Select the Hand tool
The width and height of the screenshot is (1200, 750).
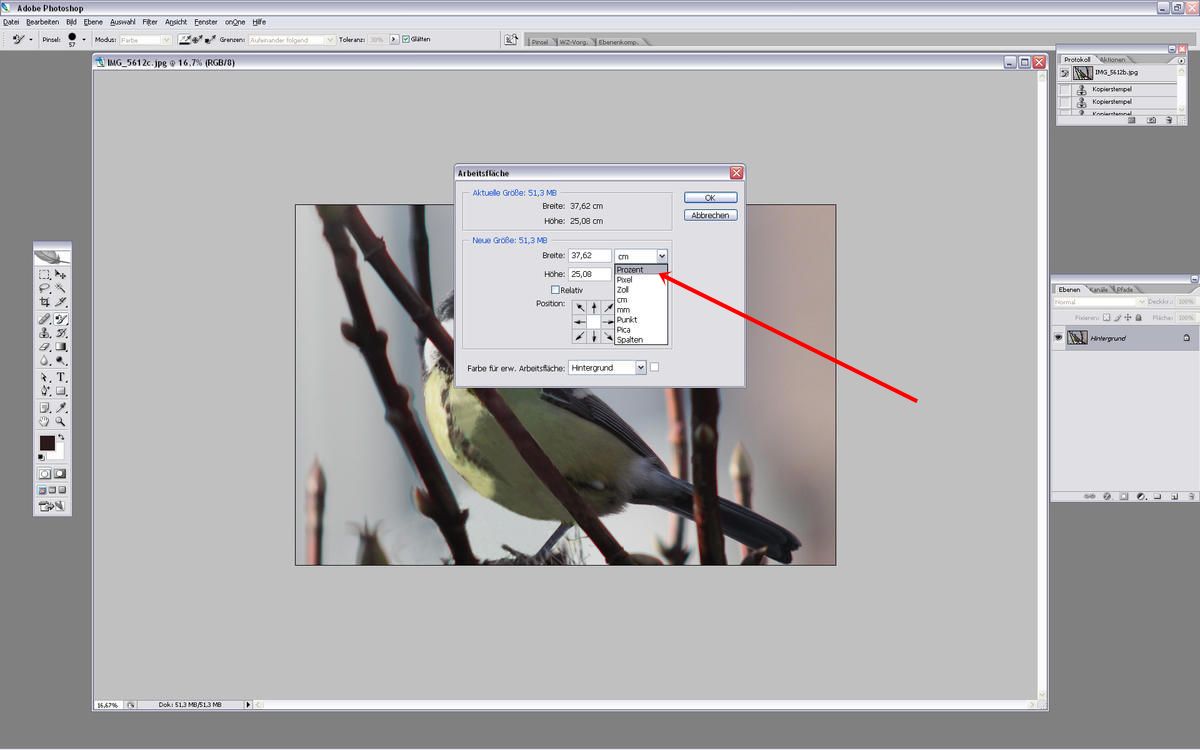(44, 422)
